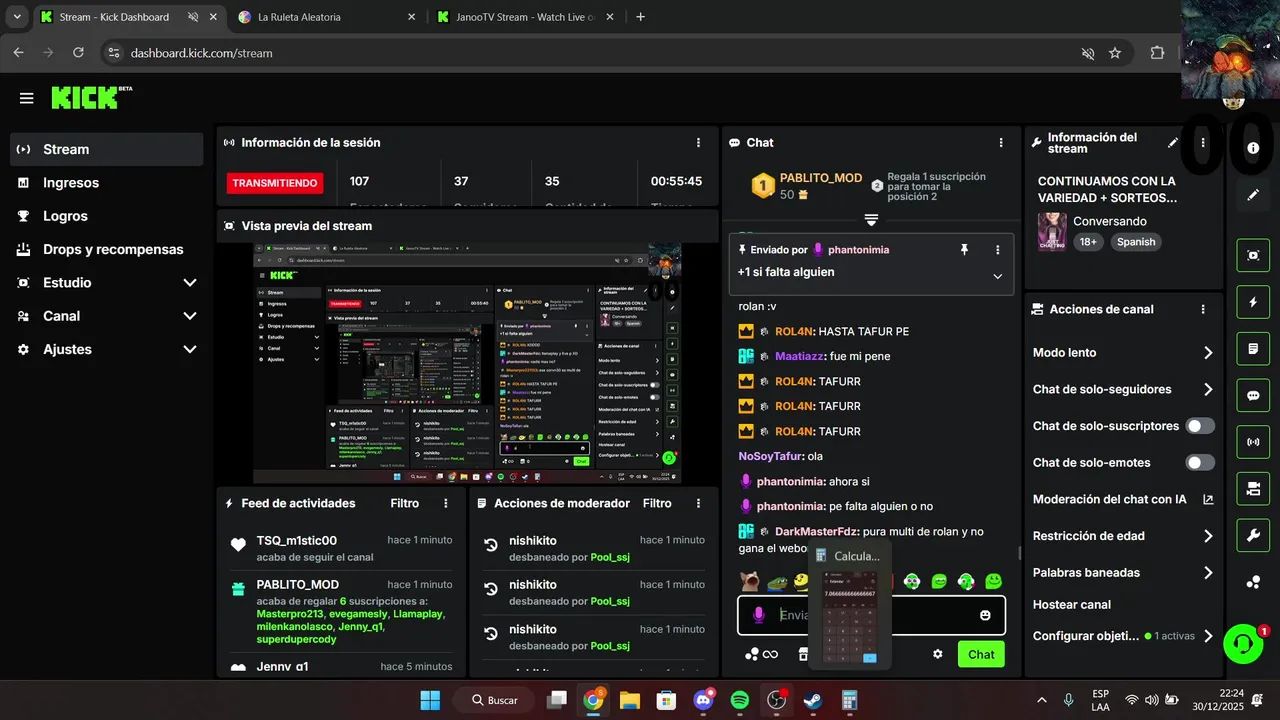This screenshot has height=720, width=1280.
Task: Go to Stream in the sidebar
Action: click(107, 149)
